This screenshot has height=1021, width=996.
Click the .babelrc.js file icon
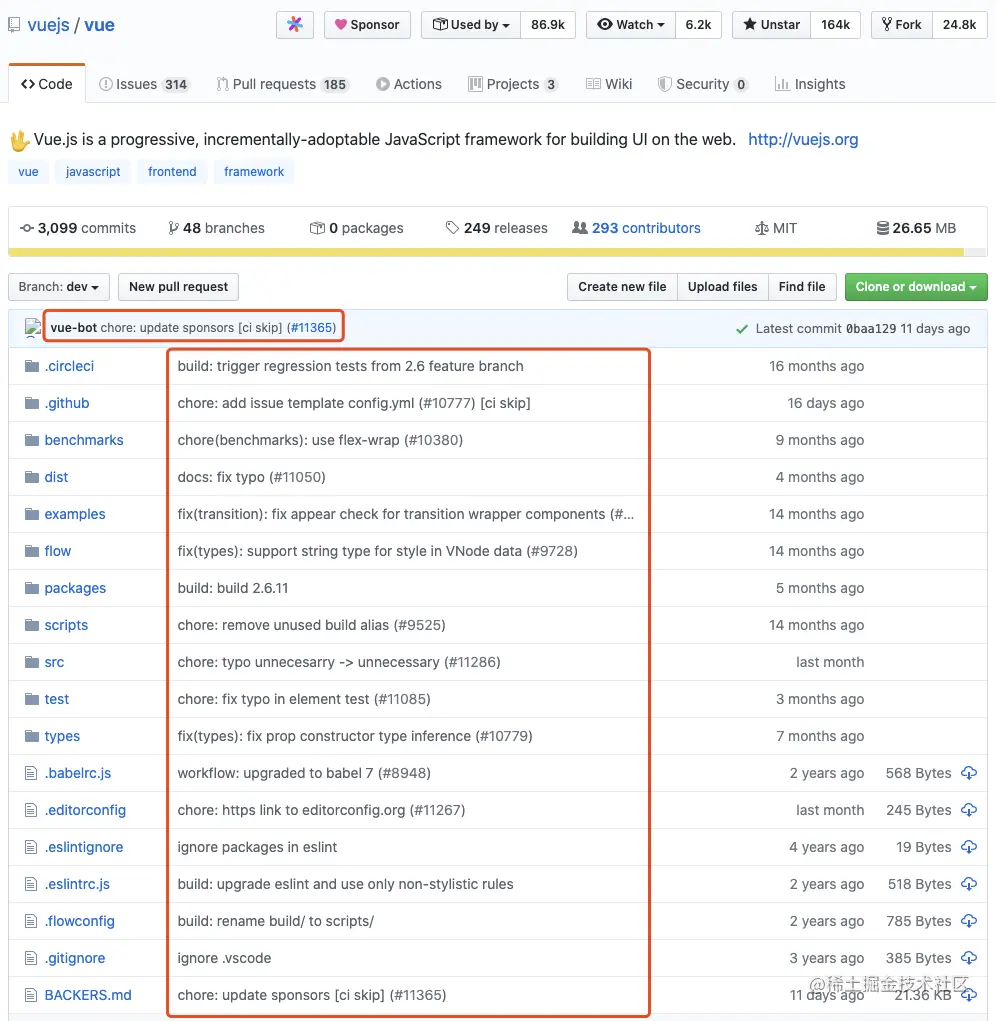[x=31, y=773]
